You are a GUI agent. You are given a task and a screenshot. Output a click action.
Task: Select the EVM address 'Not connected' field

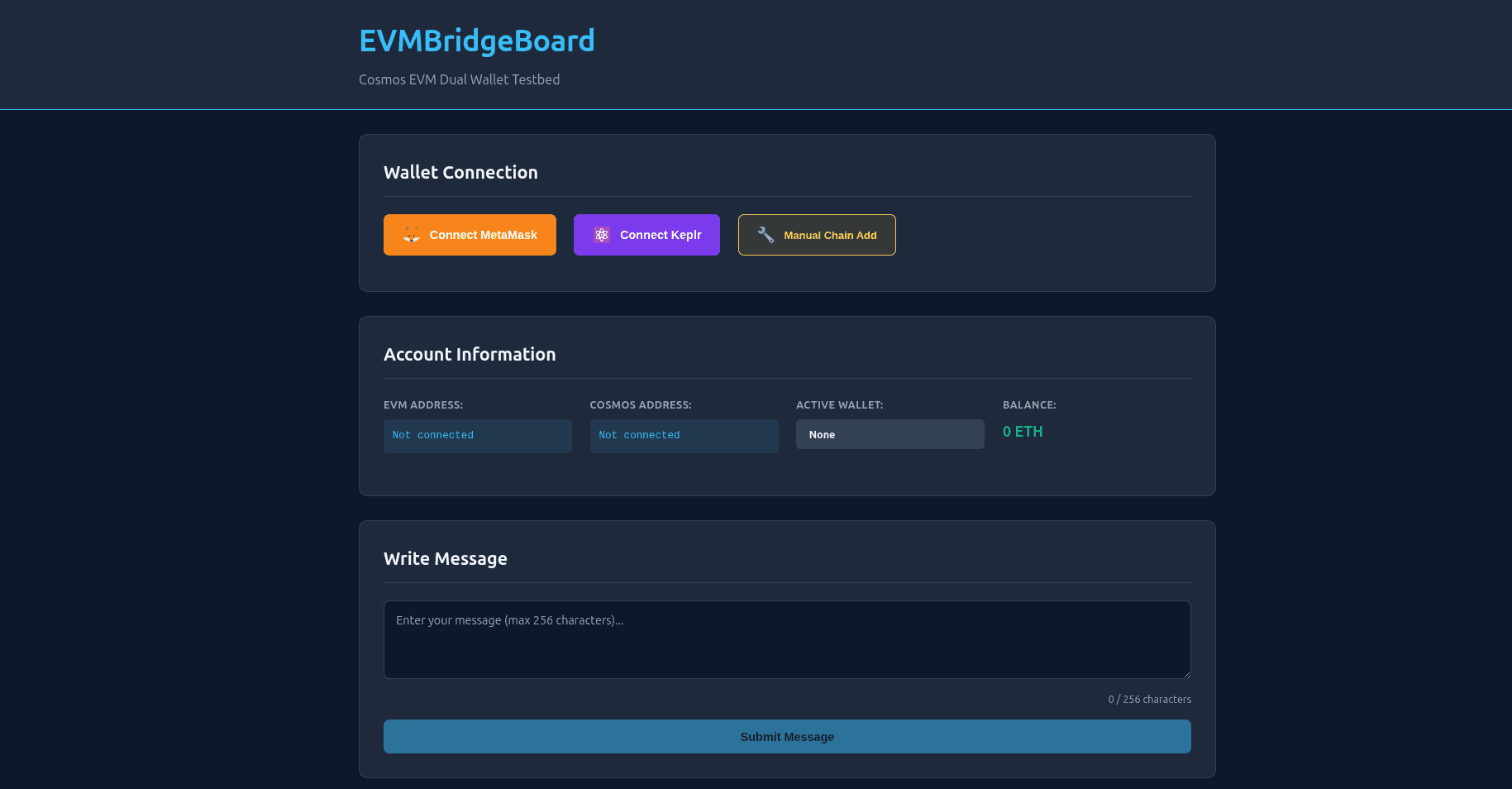(478, 436)
